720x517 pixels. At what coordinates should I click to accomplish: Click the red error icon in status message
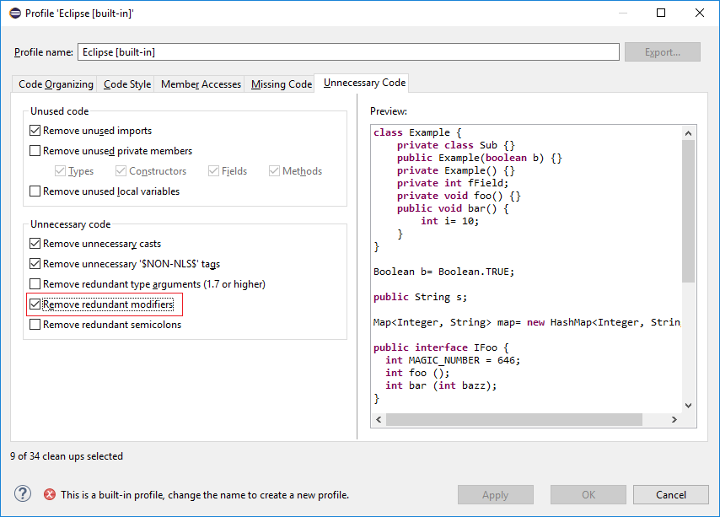[x=49, y=494]
